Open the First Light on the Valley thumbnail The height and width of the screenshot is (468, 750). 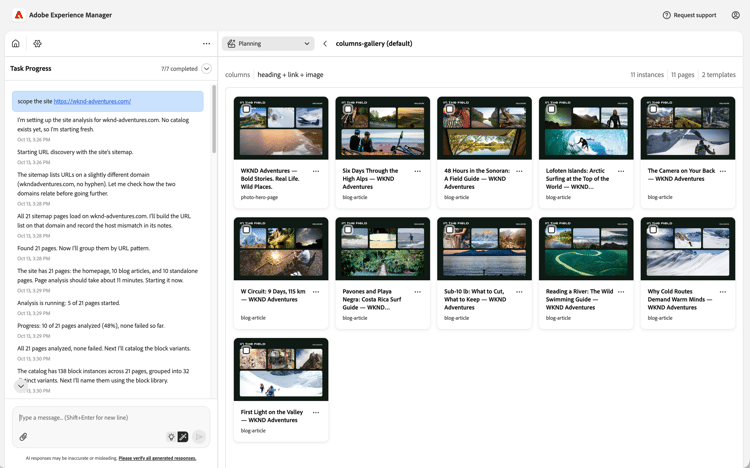tap(281, 369)
